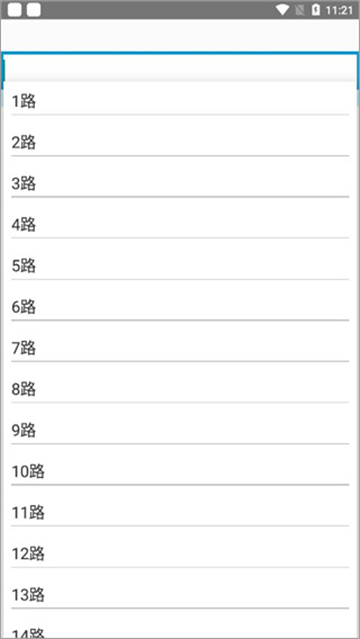Screen dimensions: 360x639
Task: Tap the partially visible 14路 item
Action: (x=180, y=624)
